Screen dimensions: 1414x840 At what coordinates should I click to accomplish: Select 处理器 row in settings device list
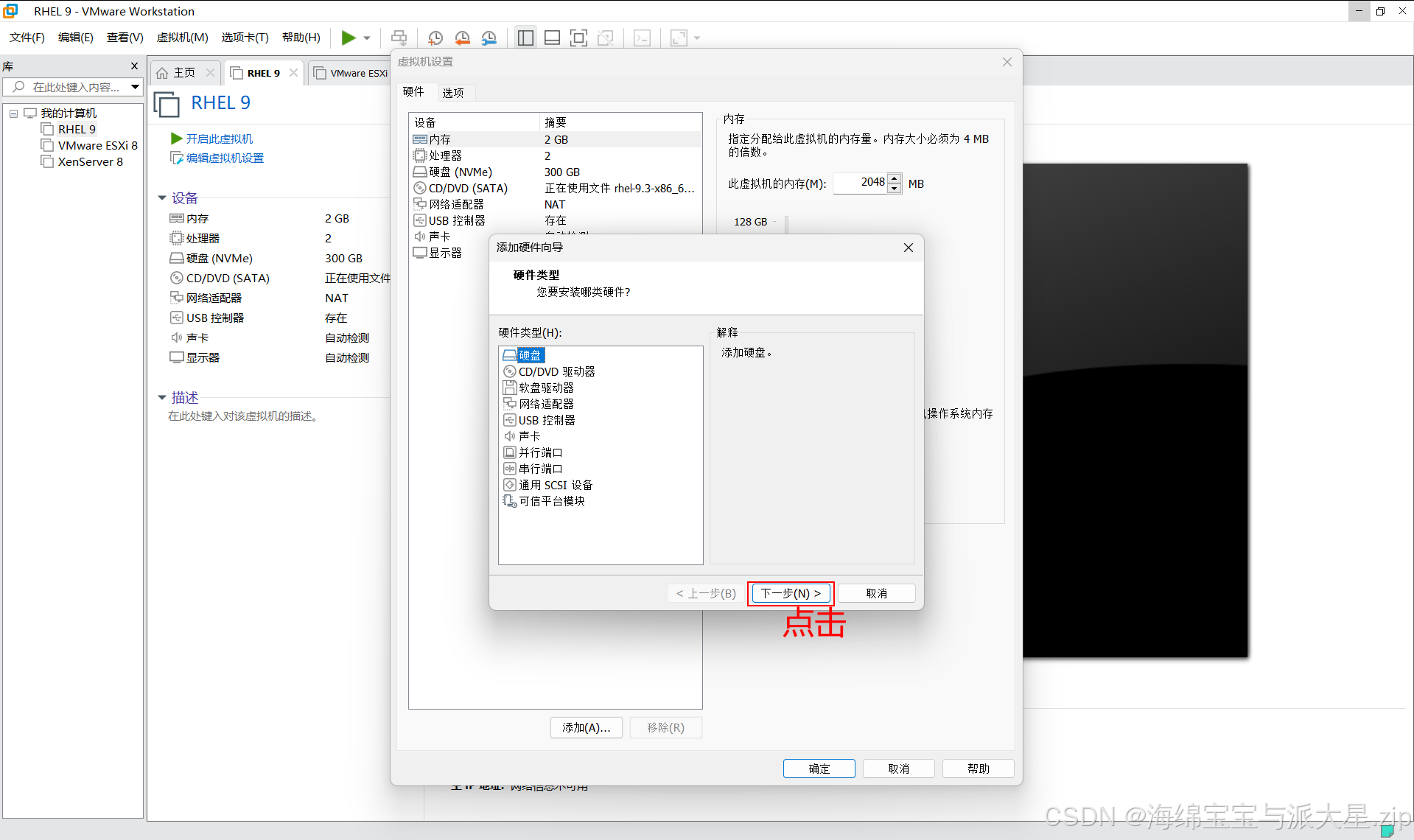click(556, 155)
